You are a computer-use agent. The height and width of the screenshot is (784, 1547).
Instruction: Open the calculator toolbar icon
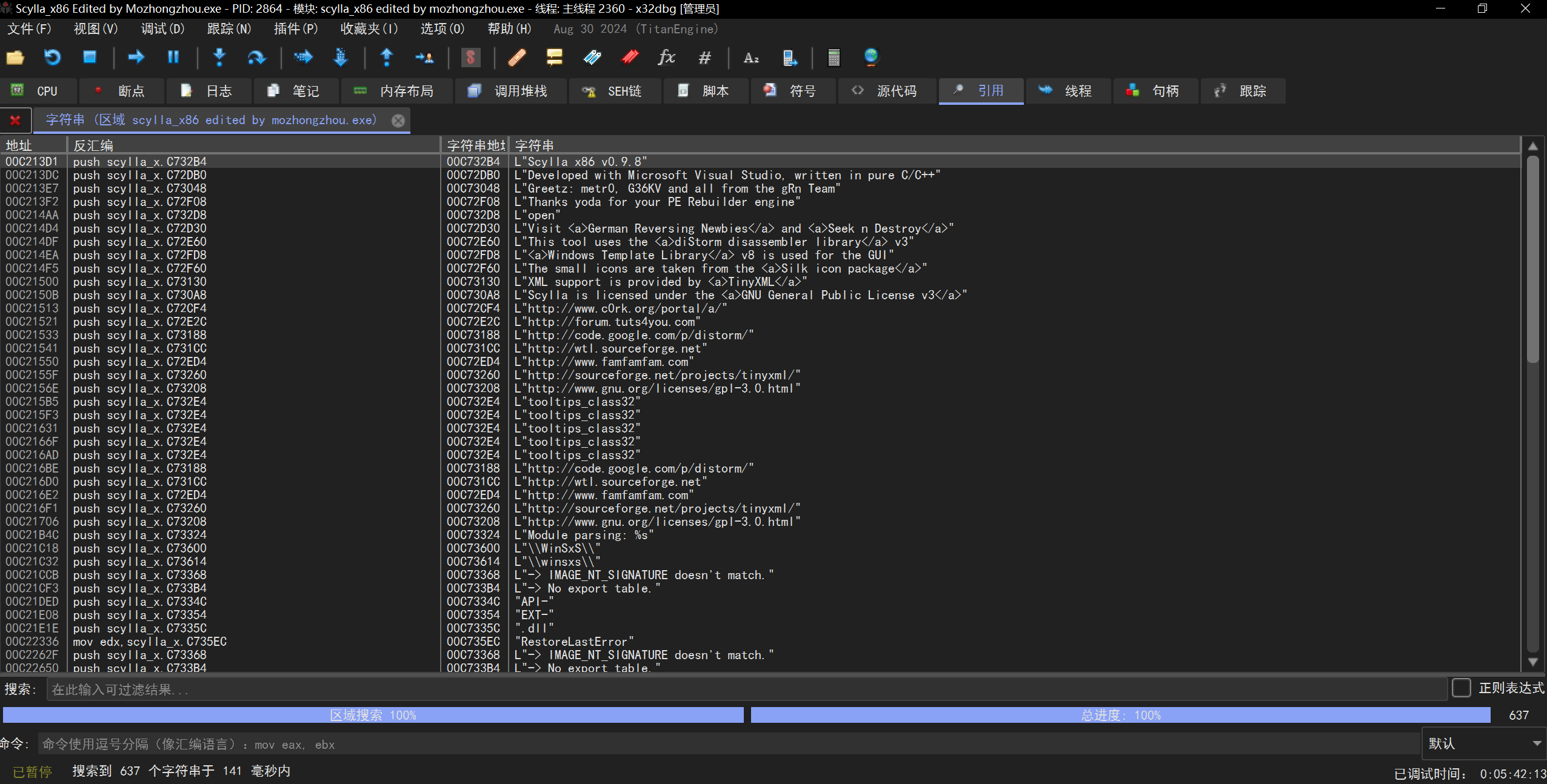click(834, 58)
